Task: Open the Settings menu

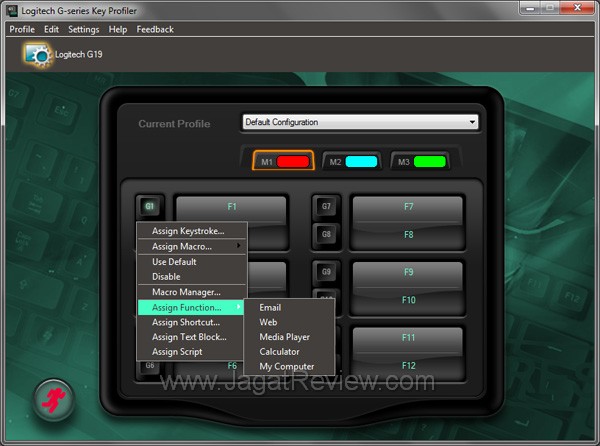Action: point(83,29)
